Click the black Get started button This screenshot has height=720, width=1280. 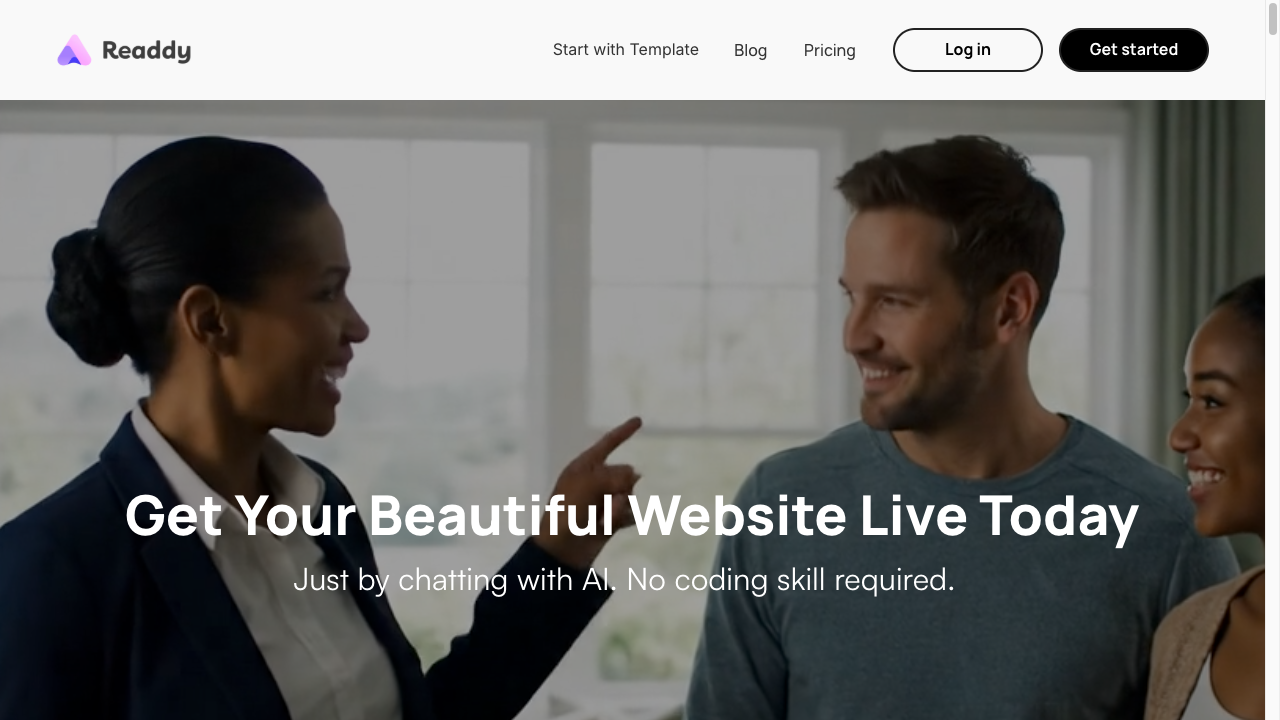[x=1134, y=50]
